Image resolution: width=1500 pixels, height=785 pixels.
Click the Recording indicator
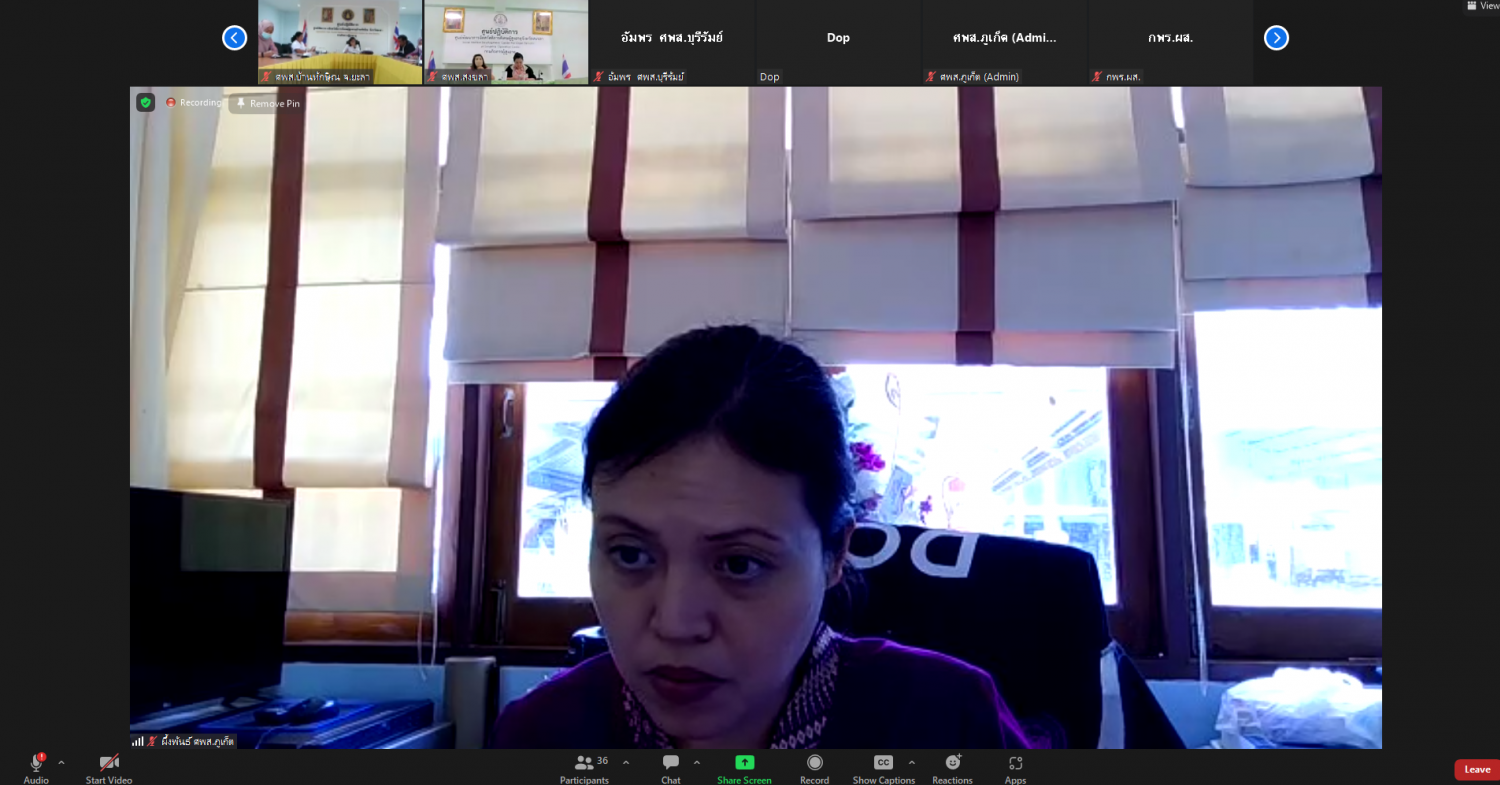(193, 102)
